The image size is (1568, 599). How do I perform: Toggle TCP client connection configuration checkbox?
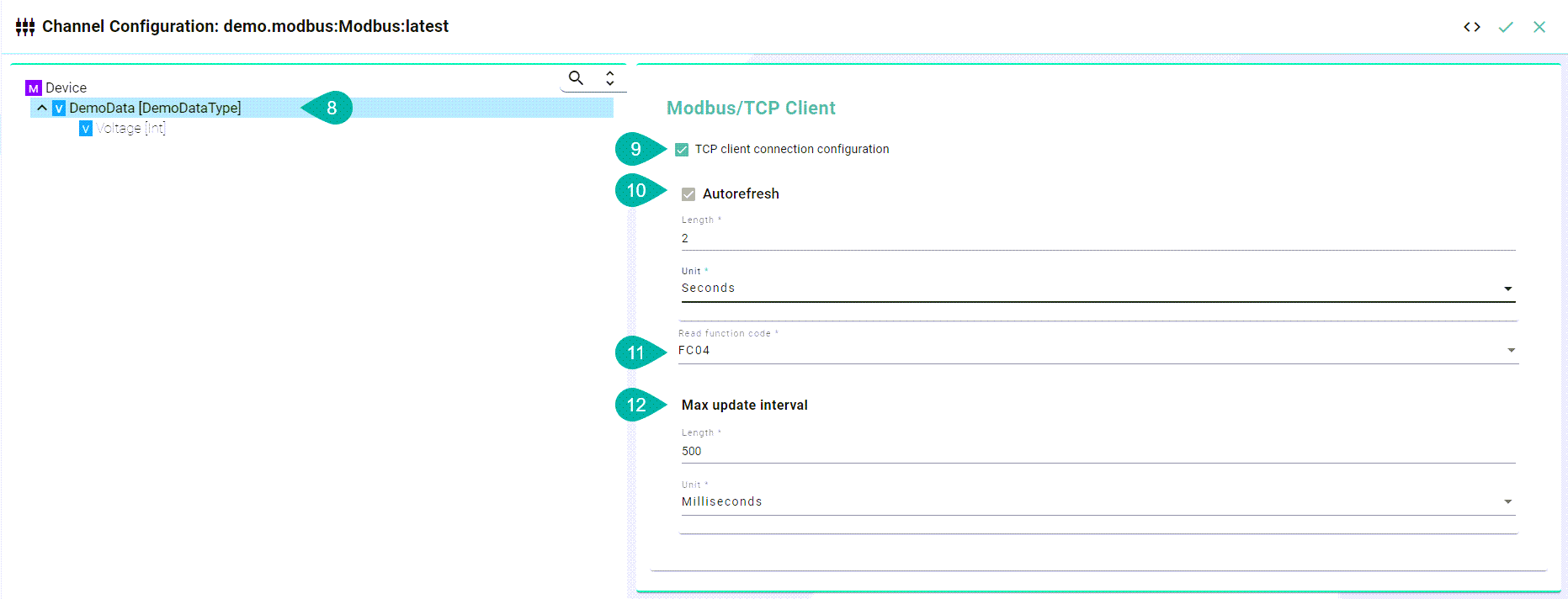click(x=682, y=150)
